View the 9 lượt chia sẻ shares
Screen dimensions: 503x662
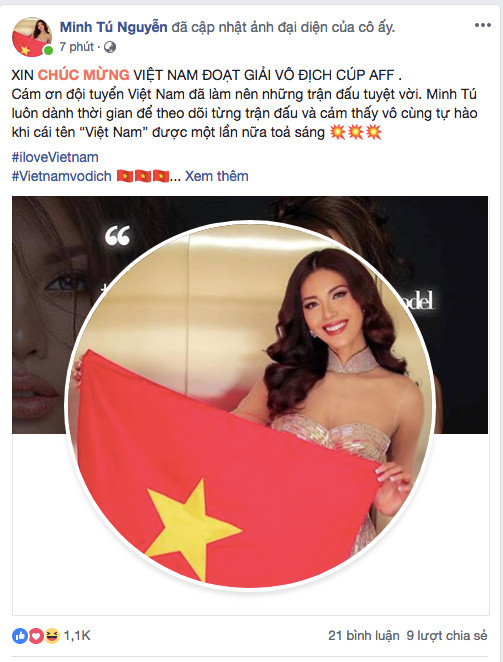pyautogui.click(x=447, y=636)
